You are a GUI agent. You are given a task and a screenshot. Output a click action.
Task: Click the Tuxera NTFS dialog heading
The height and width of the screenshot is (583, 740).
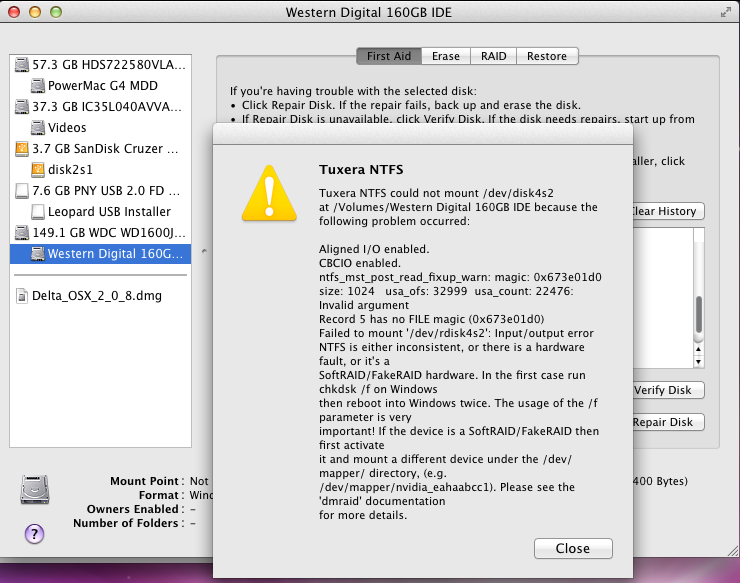pos(361,169)
